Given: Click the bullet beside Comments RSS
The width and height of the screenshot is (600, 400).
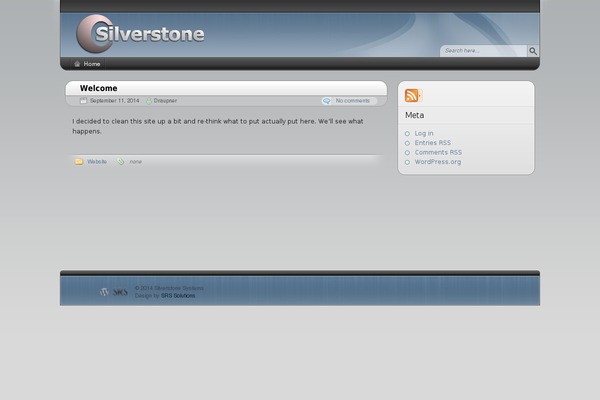Looking at the screenshot, I should (407, 153).
